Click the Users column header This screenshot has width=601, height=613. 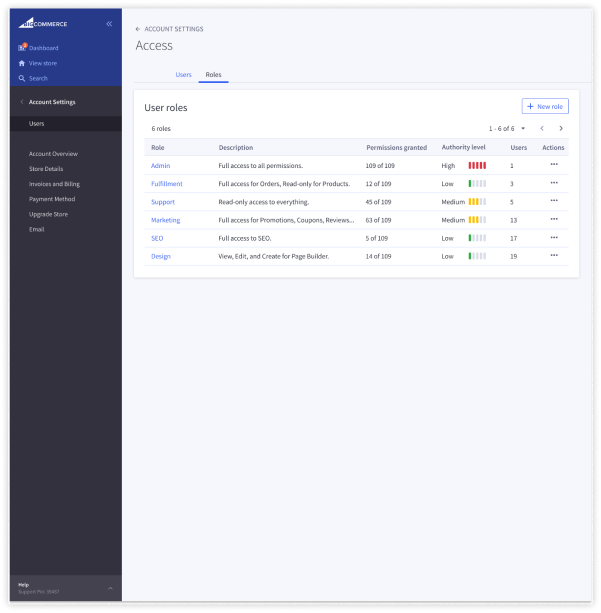click(x=518, y=147)
